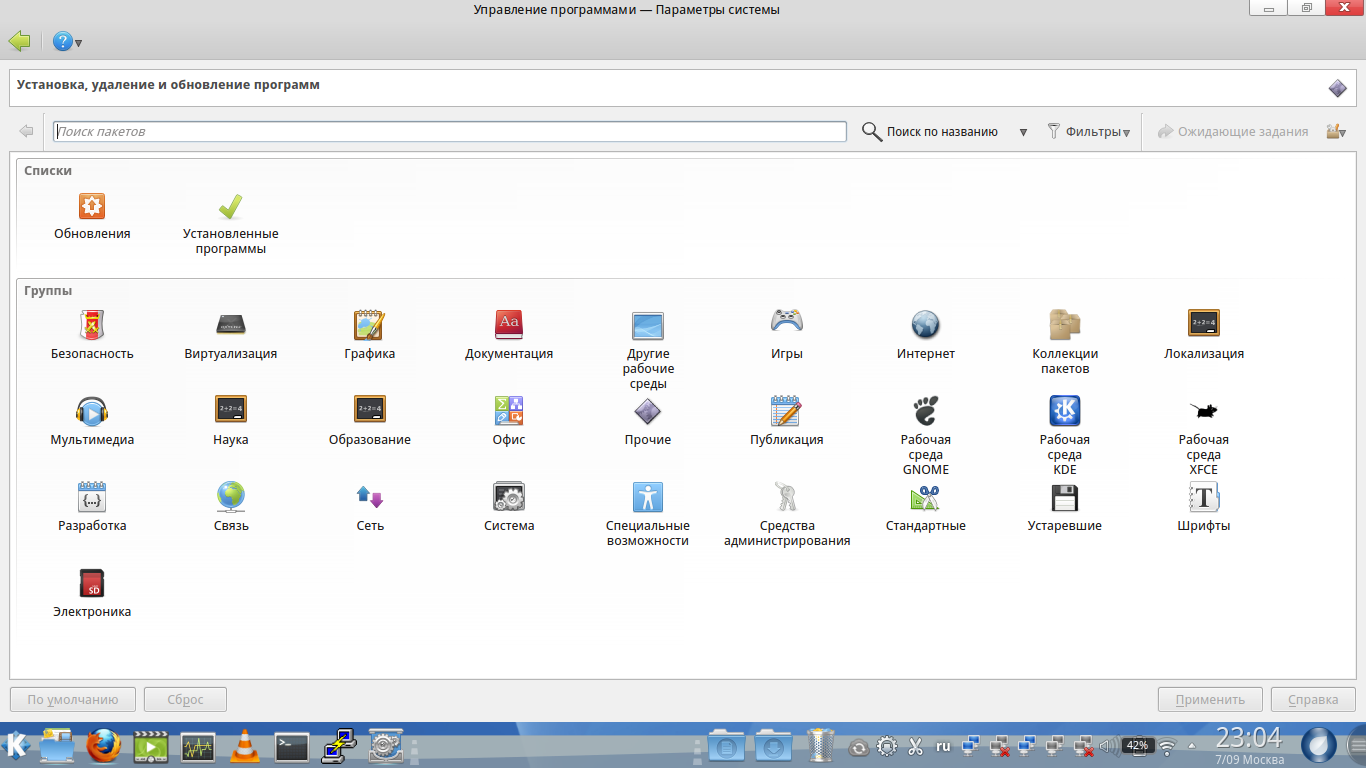Open the Образование group
This screenshot has height=768, width=1366.
coord(369,421)
